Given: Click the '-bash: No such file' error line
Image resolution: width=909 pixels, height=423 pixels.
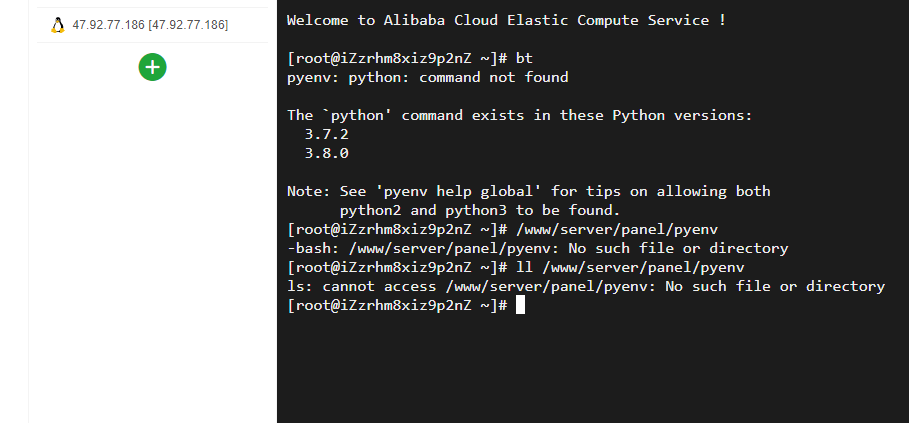Looking at the screenshot, I should [x=537, y=249].
